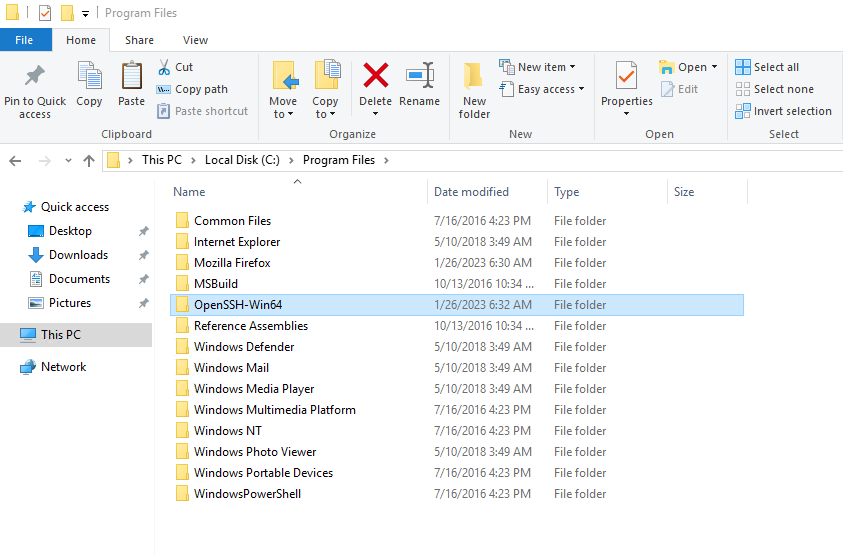843x555 pixels.
Task: Click the Forward navigation arrow
Action: click(45, 161)
